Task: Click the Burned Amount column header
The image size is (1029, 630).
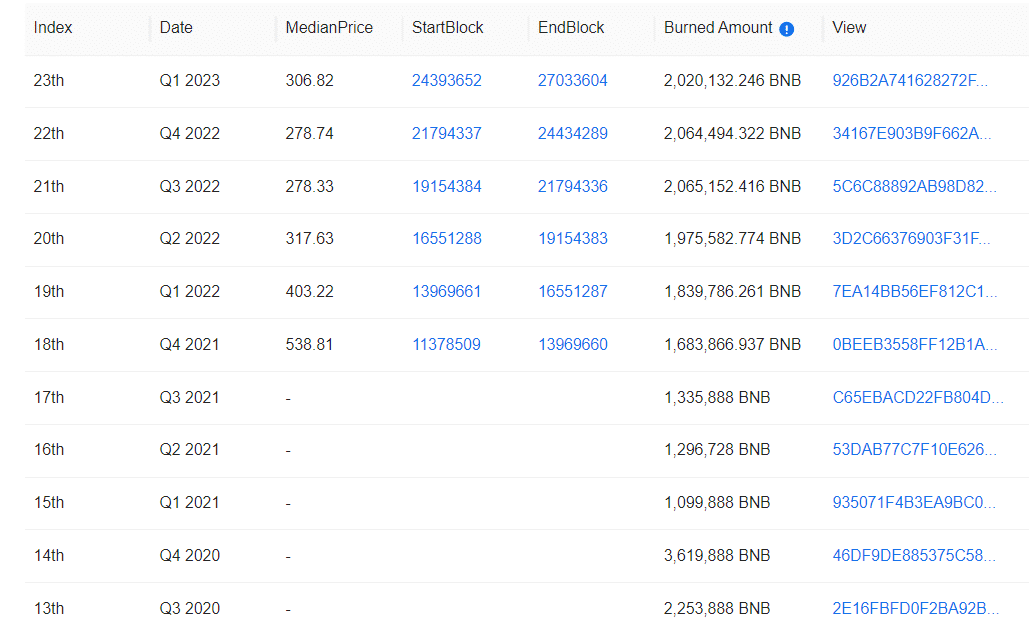Action: [718, 28]
